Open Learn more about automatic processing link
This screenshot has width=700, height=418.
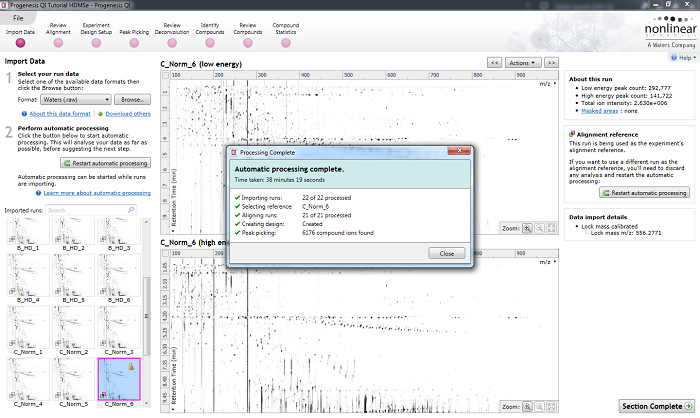coord(97,193)
